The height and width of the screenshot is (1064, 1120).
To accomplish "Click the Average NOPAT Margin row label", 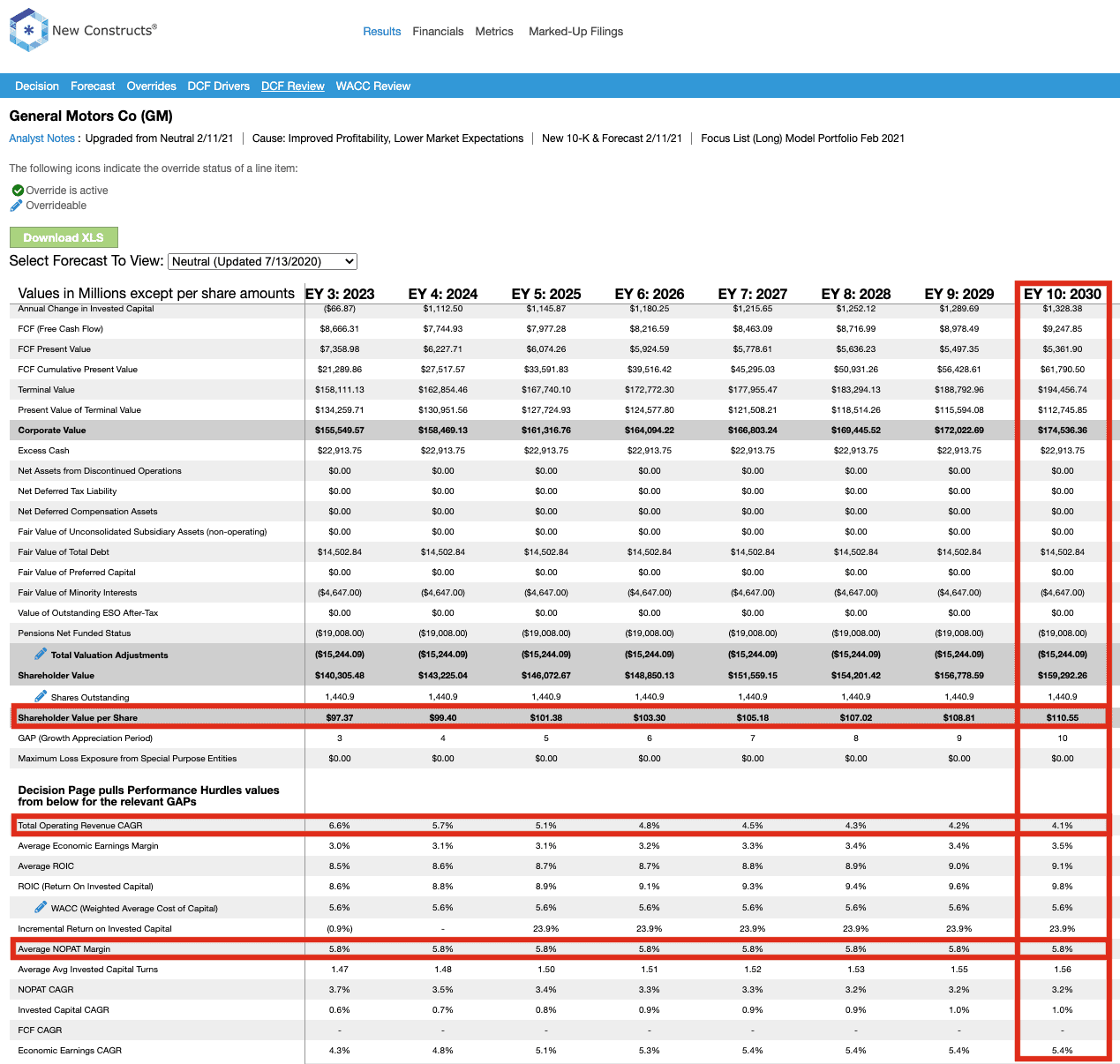I will click(64, 949).
